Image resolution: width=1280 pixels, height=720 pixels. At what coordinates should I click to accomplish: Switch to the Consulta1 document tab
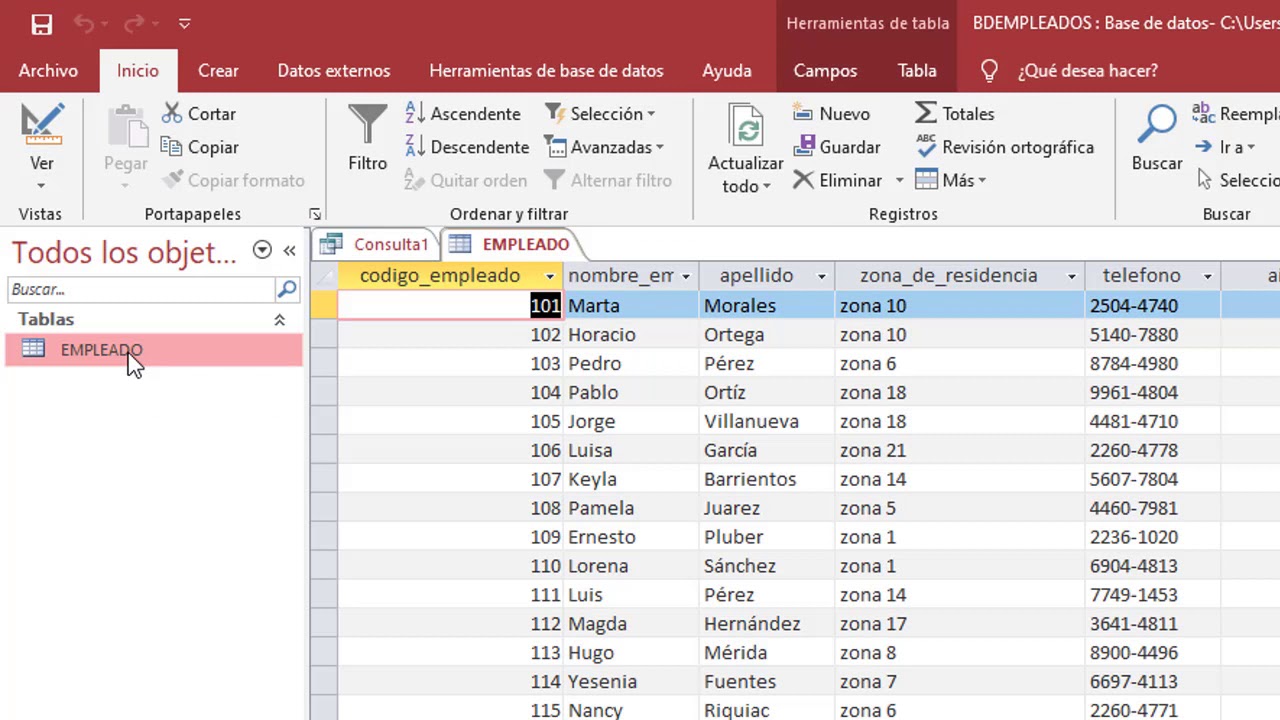[376, 244]
